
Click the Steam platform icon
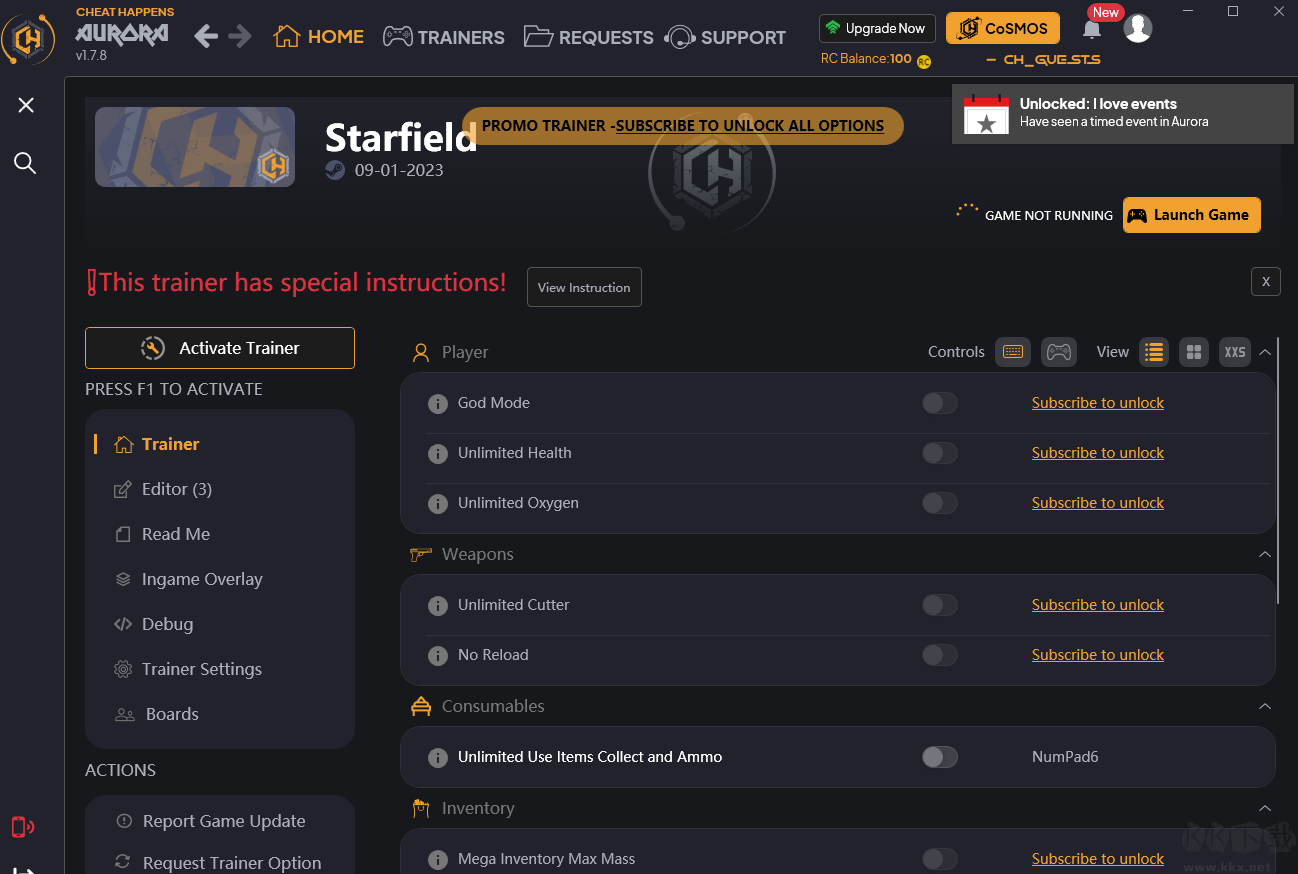click(x=335, y=170)
